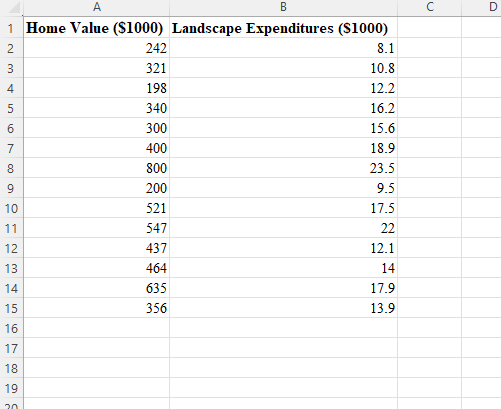Select the cell containing 198

pyautogui.click(x=97, y=88)
